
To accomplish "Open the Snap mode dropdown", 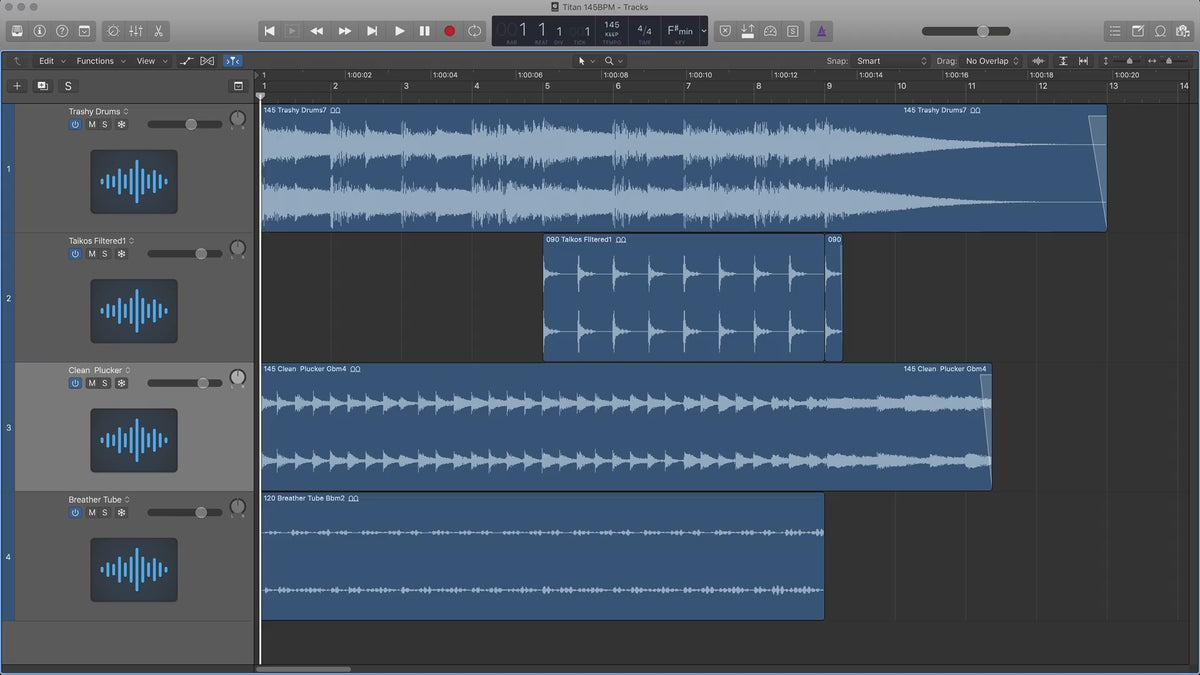I will tap(892, 61).
